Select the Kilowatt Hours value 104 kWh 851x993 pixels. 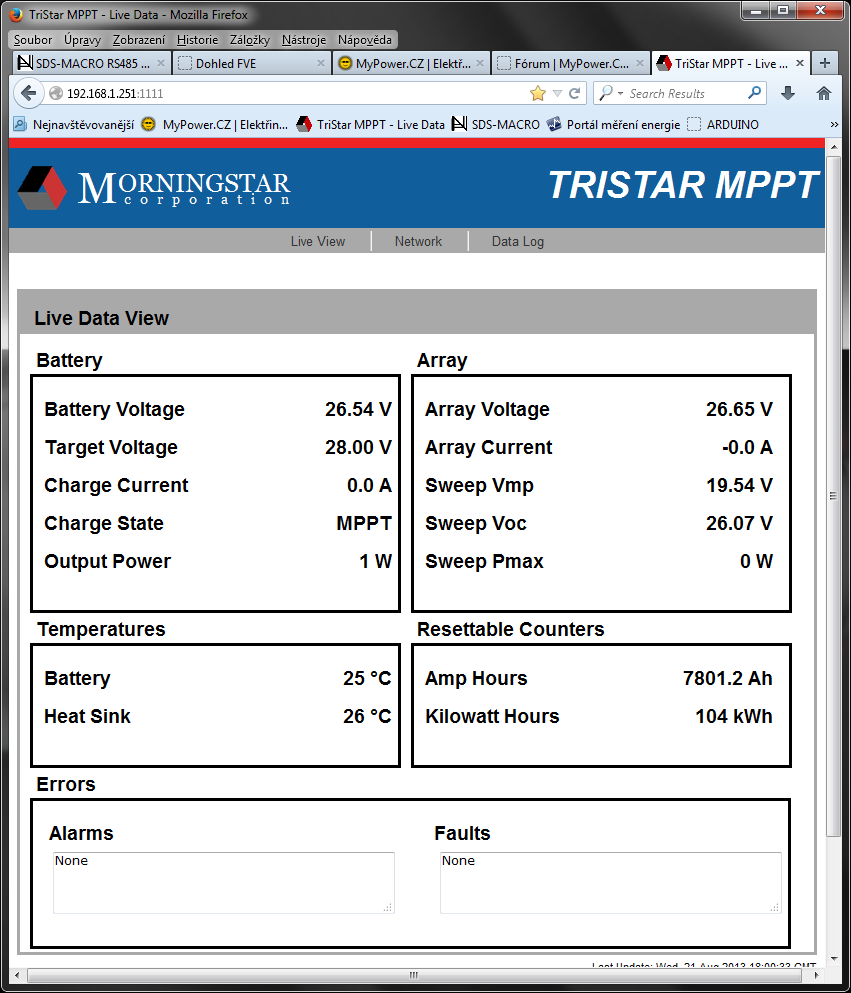734,716
